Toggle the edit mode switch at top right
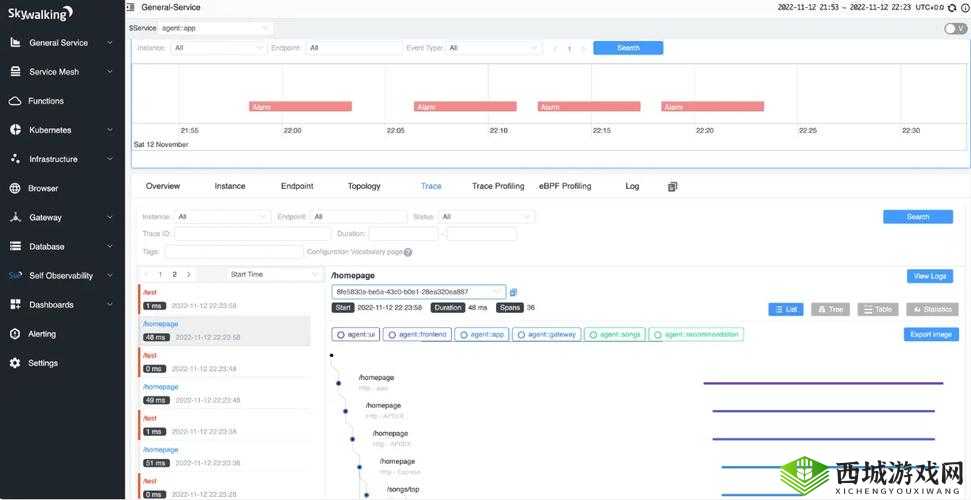 pyautogui.click(x=954, y=28)
